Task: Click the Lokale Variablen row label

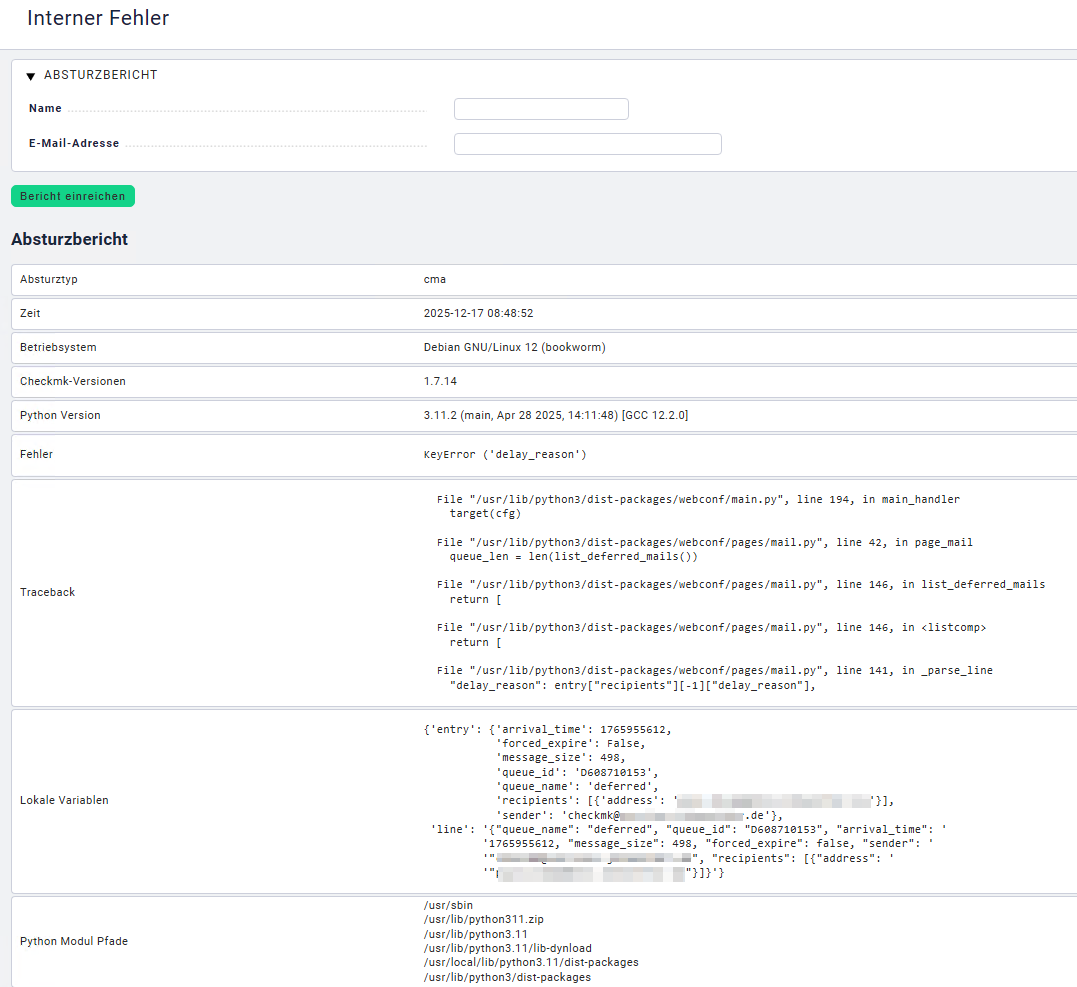Action: tap(64, 801)
